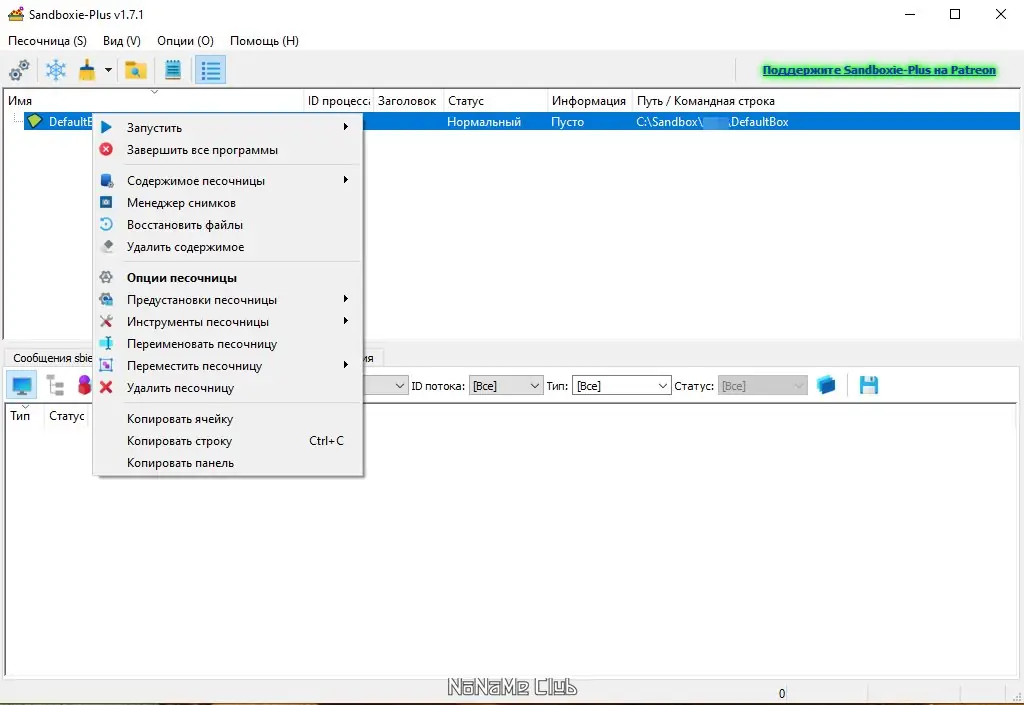1024x705 pixels.
Task: Click the restore icon beside Восстановить файлы
Action: point(106,225)
